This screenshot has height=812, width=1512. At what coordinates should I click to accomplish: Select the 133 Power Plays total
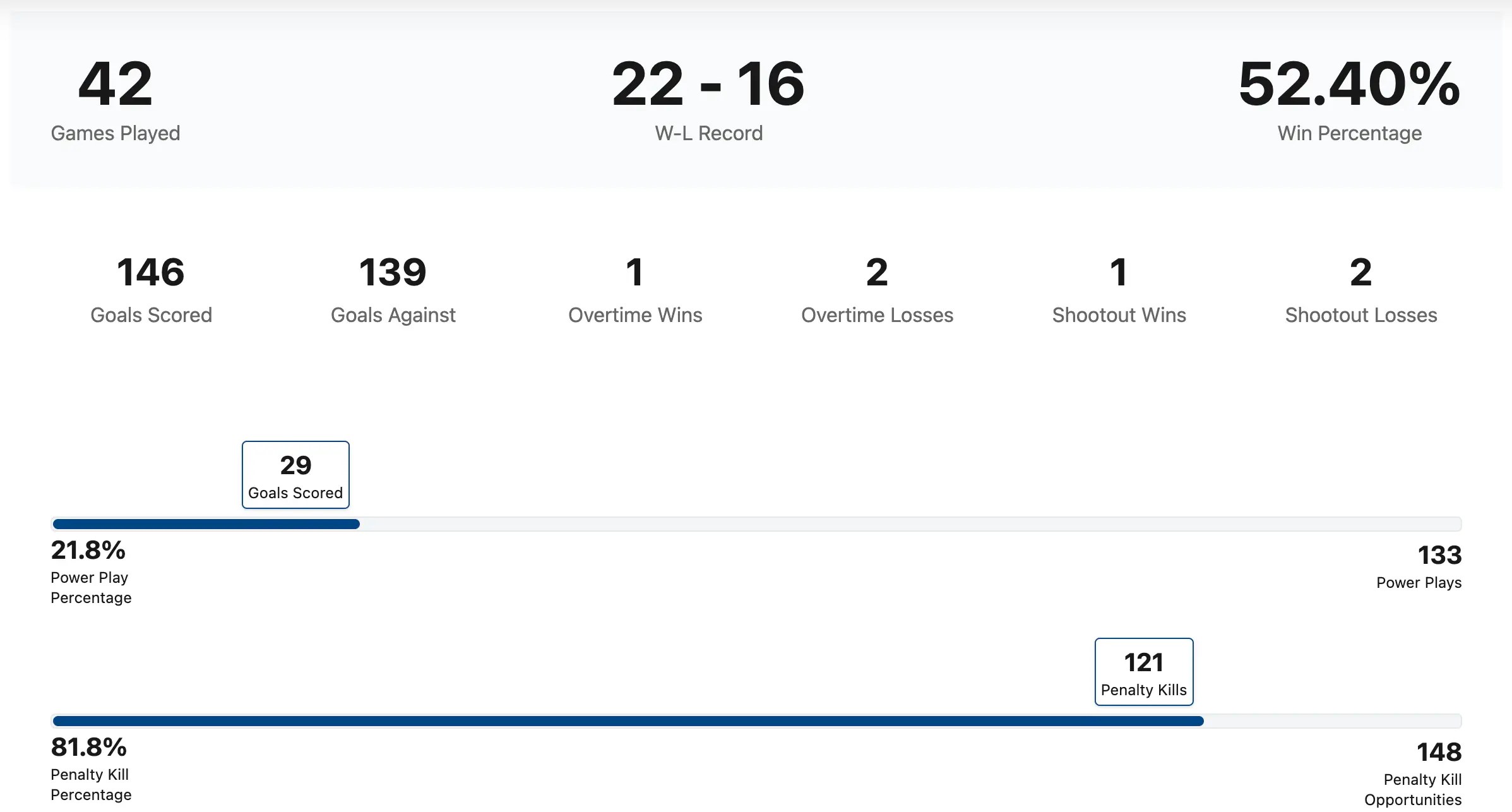tap(1439, 556)
